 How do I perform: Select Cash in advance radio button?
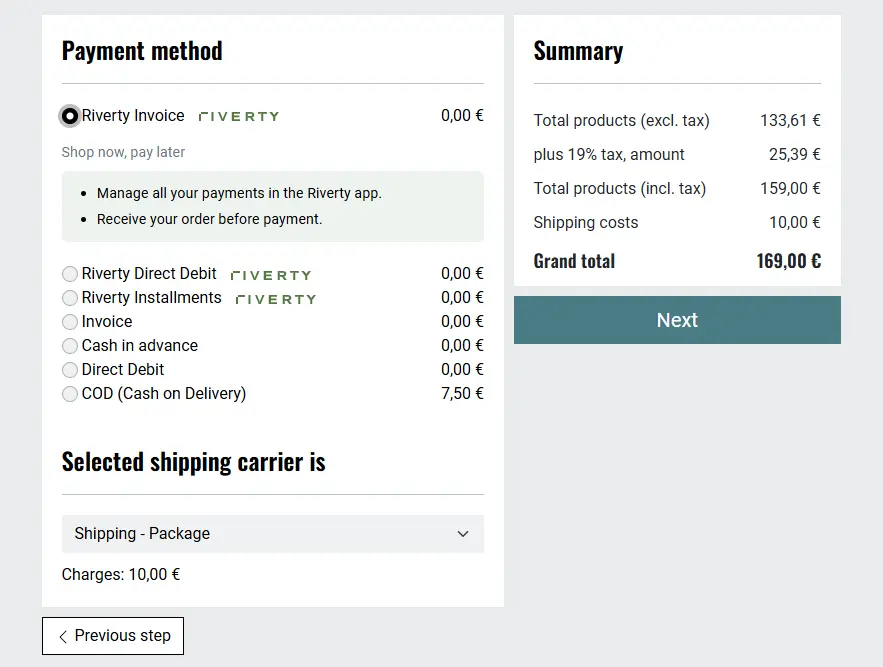(70, 345)
